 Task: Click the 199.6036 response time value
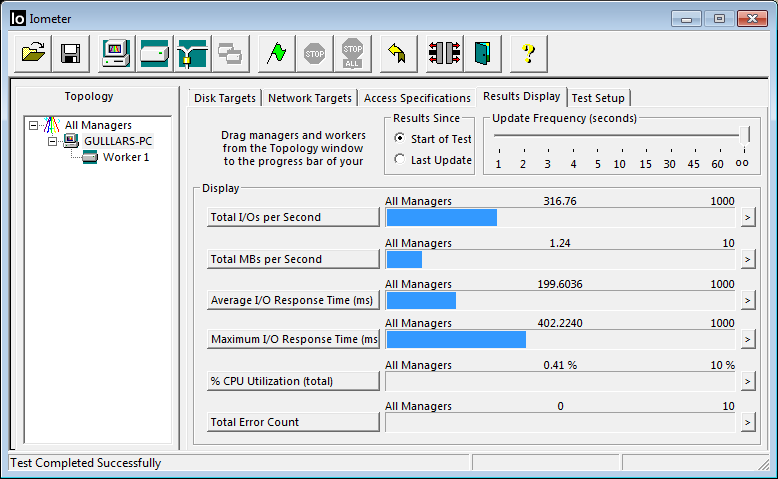click(x=560, y=284)
